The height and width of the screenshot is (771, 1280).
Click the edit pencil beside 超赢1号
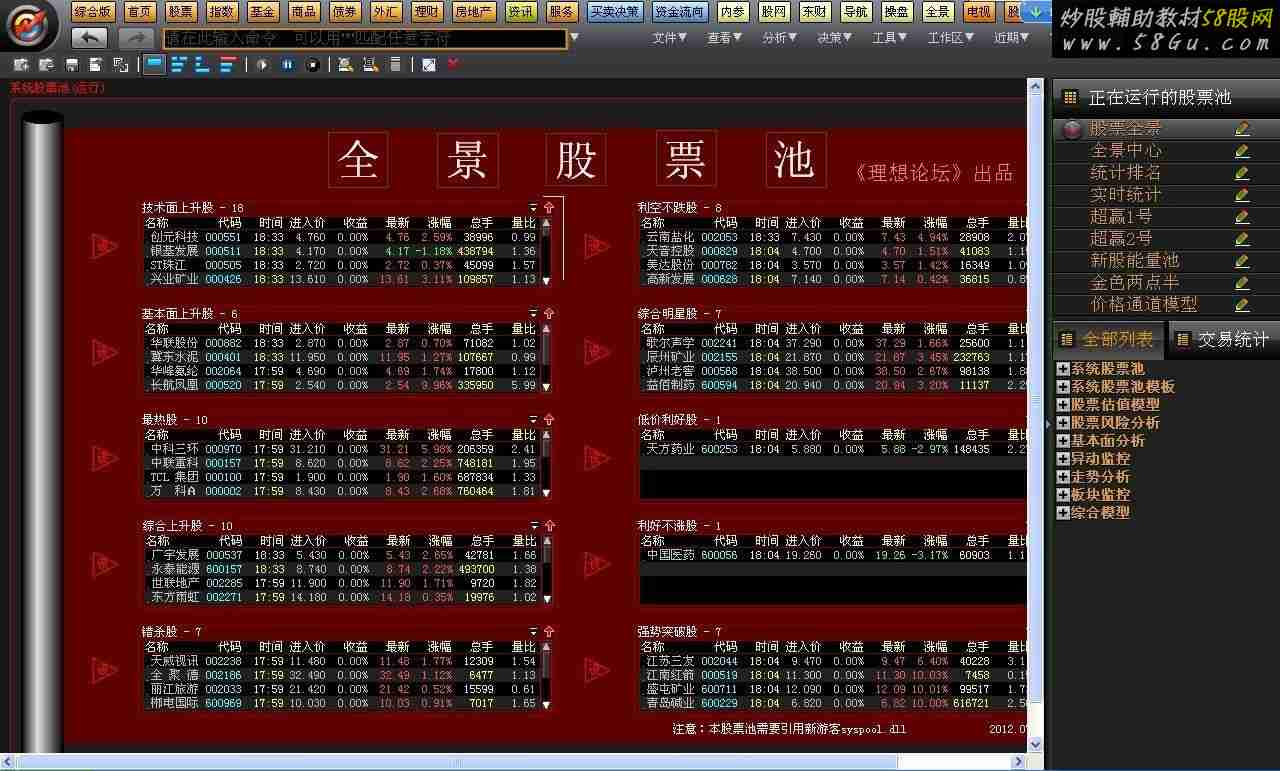click(1242, 217)
